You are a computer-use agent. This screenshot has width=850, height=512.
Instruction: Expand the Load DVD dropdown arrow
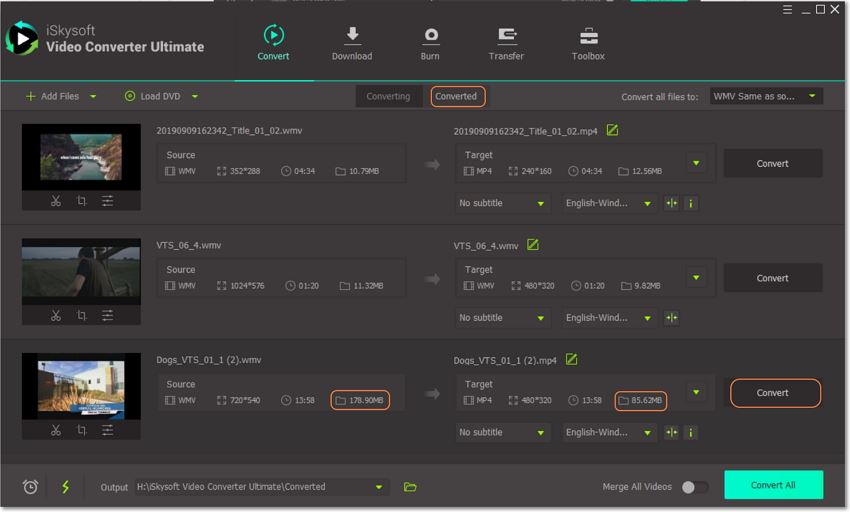tap(195, 97)
